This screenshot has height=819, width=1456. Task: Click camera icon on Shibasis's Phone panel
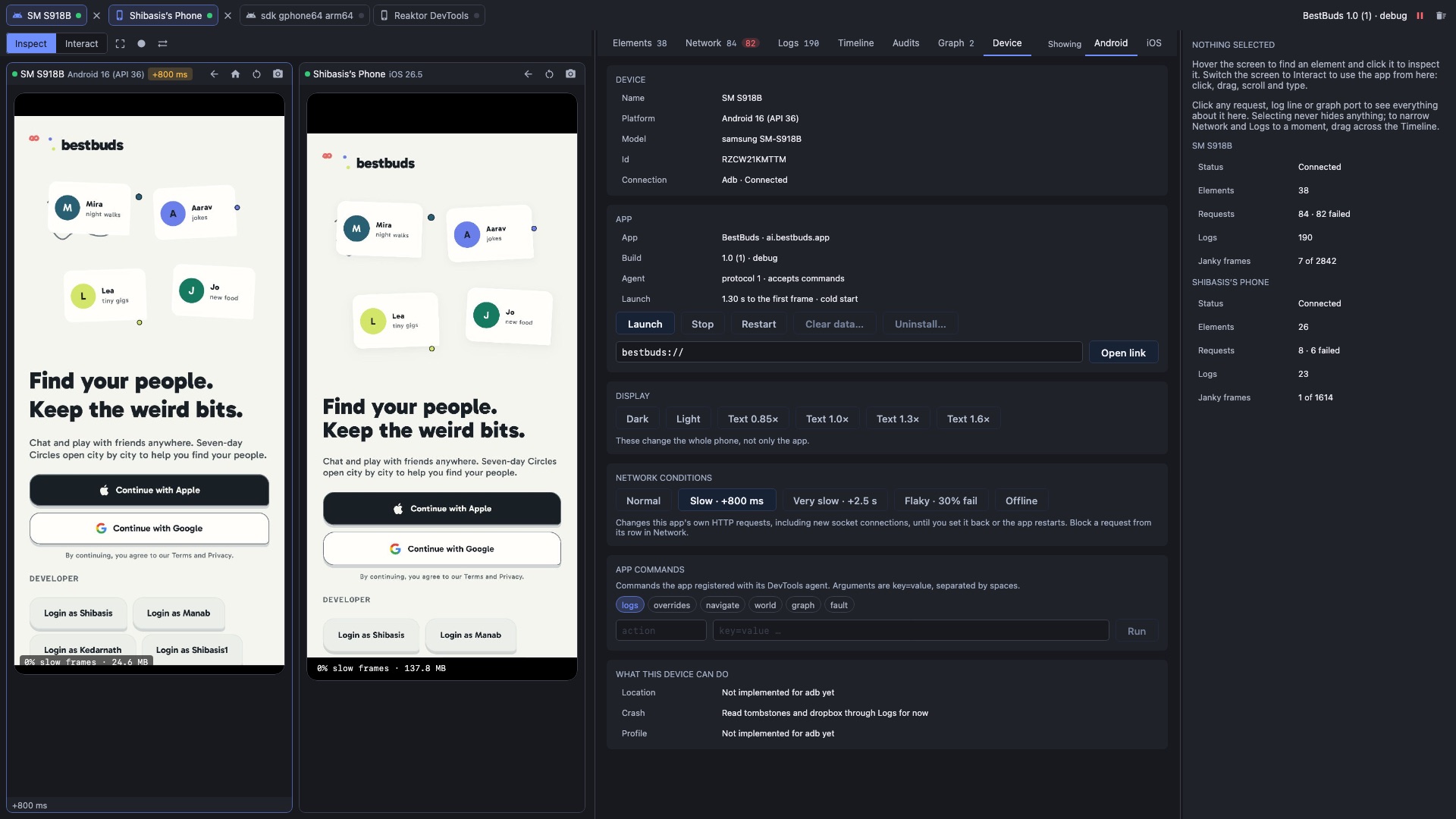570,74
